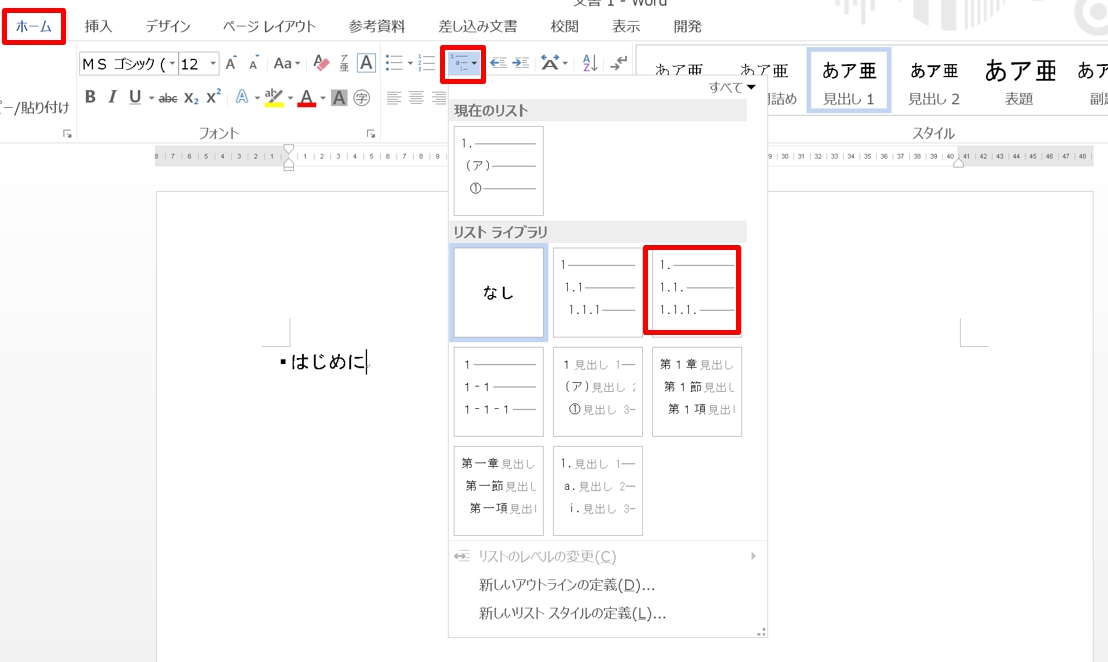Toggle superscript formatting

(213, 97)
